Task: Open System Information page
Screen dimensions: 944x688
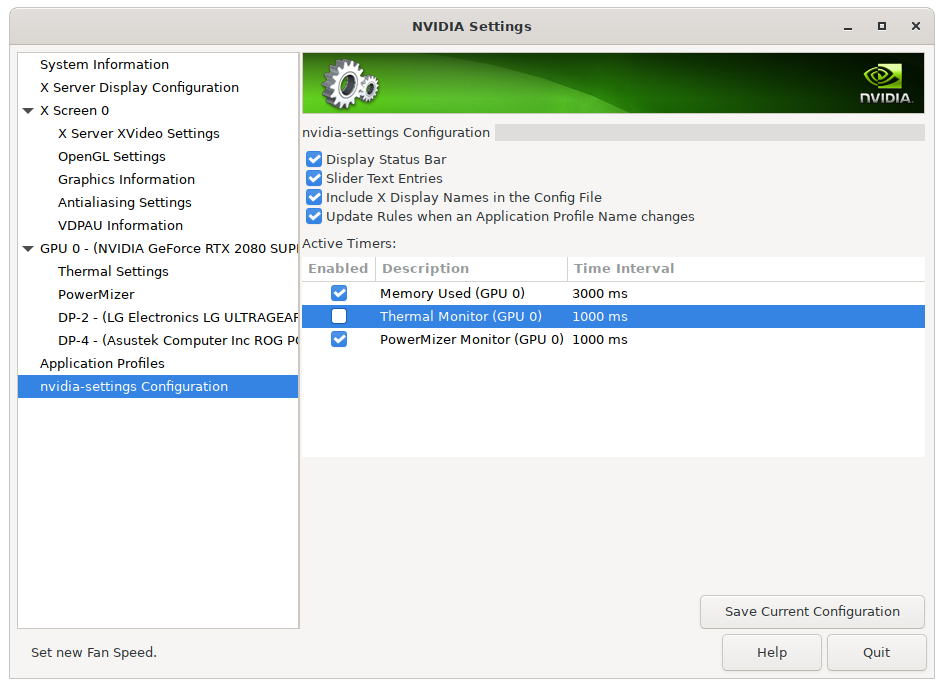Action: tap(104, 64)
